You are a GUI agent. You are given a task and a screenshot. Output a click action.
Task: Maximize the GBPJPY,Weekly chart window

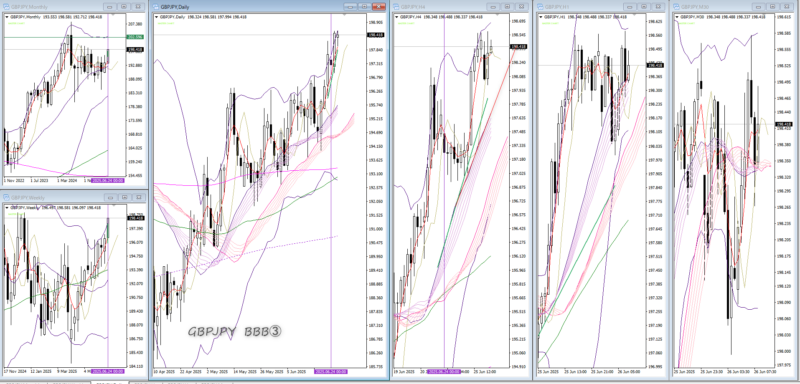pos(124,197)
